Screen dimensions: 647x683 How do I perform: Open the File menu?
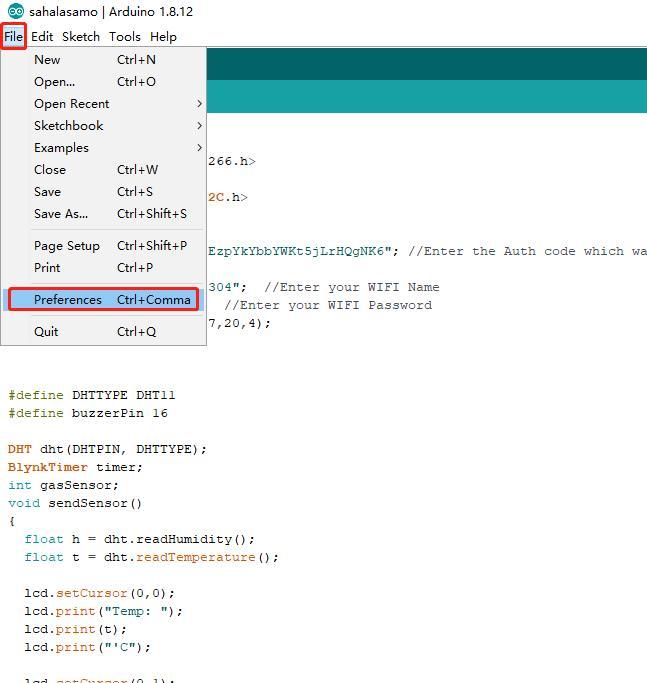[x=14, y=37]
